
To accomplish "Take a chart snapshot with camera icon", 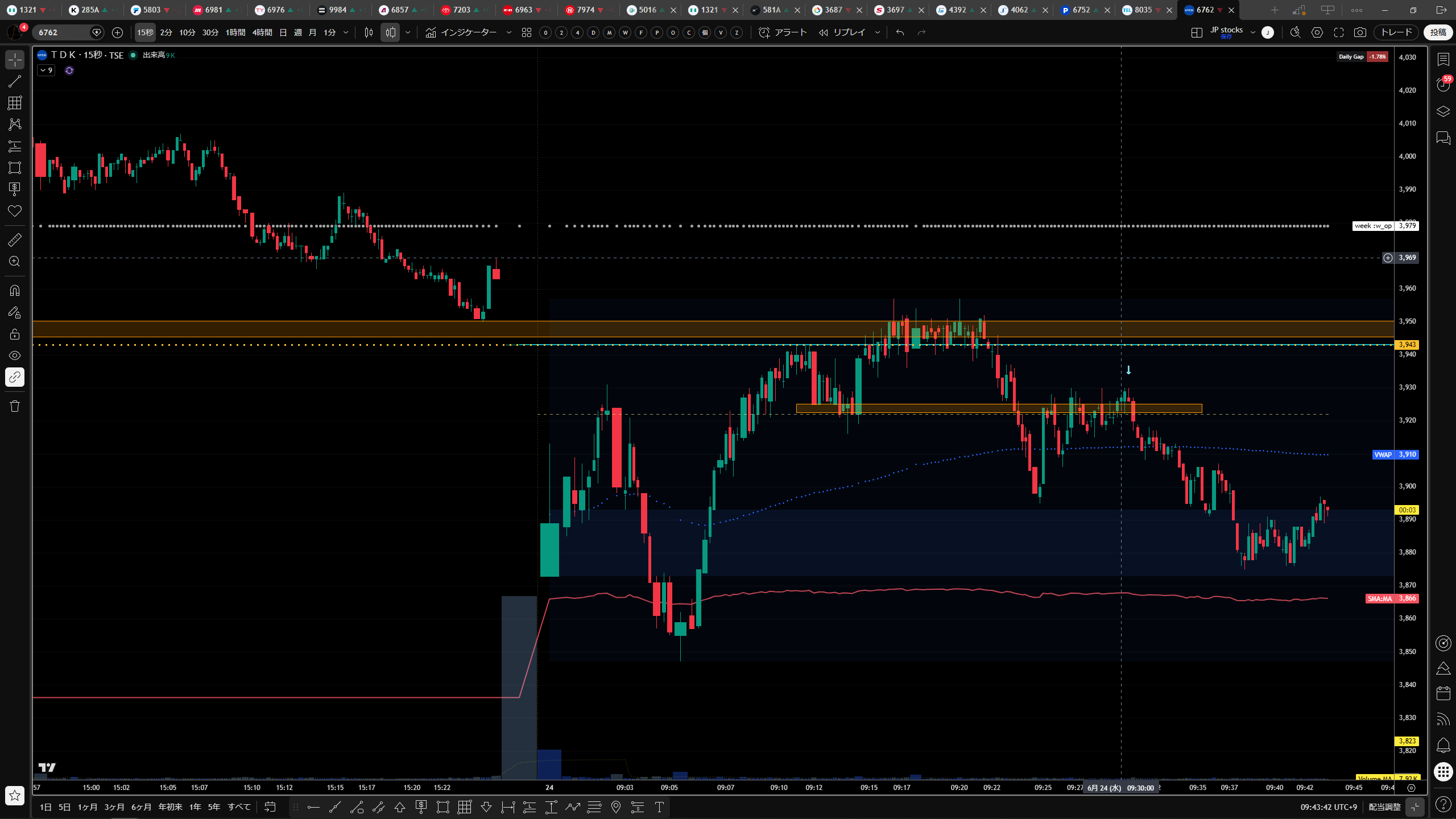I will tap(1360, 32).
